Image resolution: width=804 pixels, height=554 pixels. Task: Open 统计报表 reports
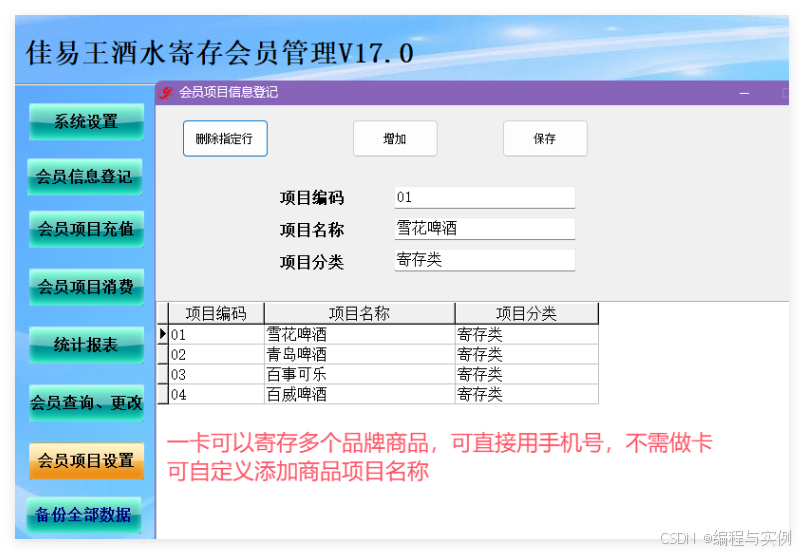tap(86, 345)
